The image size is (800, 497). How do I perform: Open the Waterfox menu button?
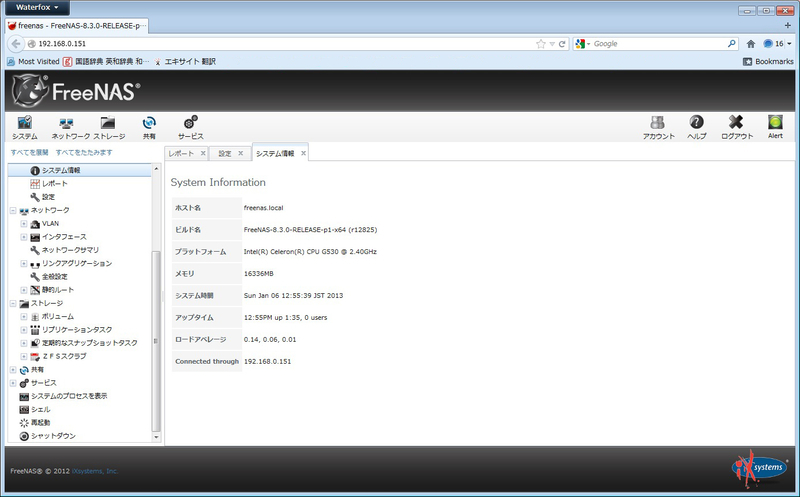[x=37, y=7]
